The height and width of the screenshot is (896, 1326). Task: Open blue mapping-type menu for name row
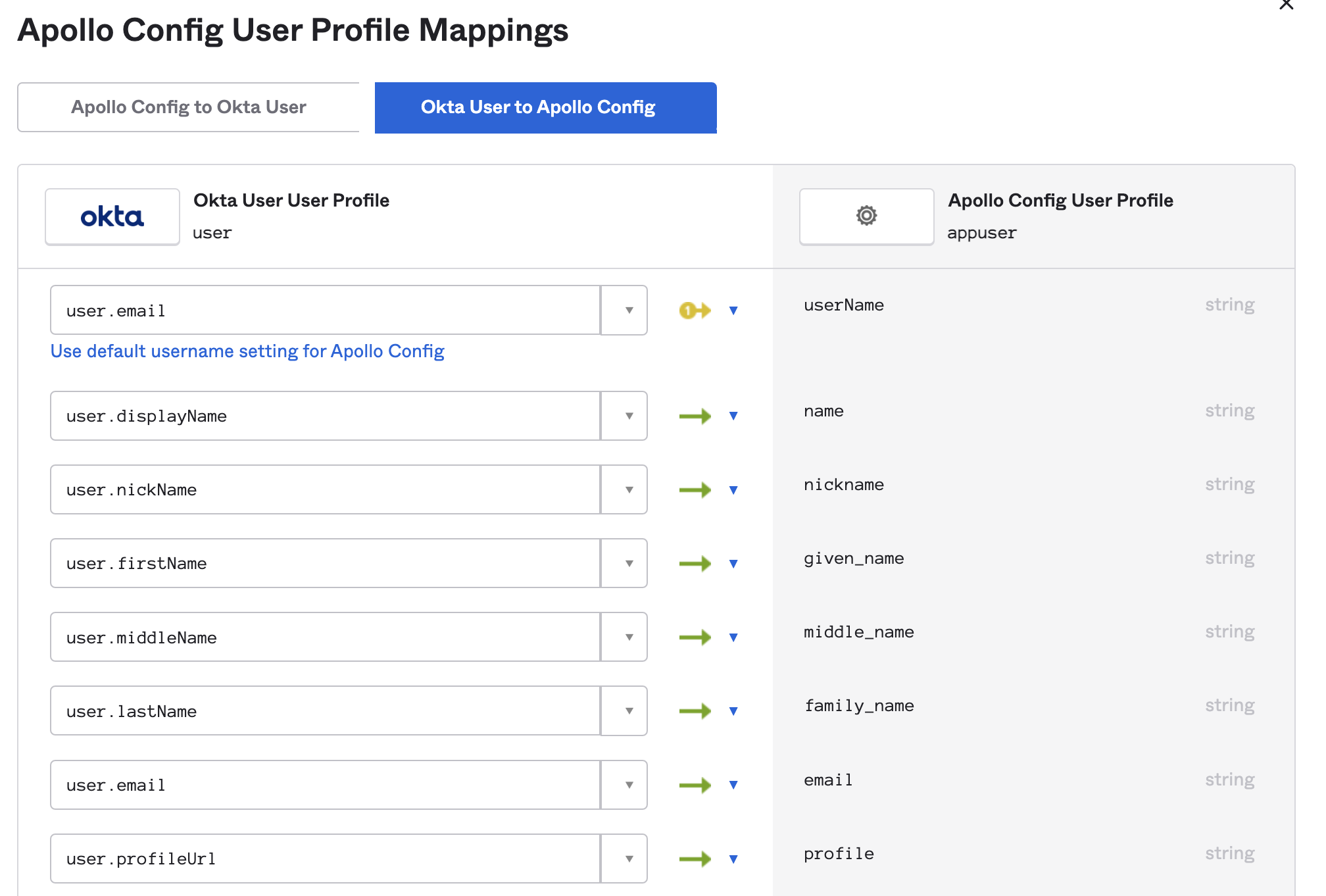point(733,416)
